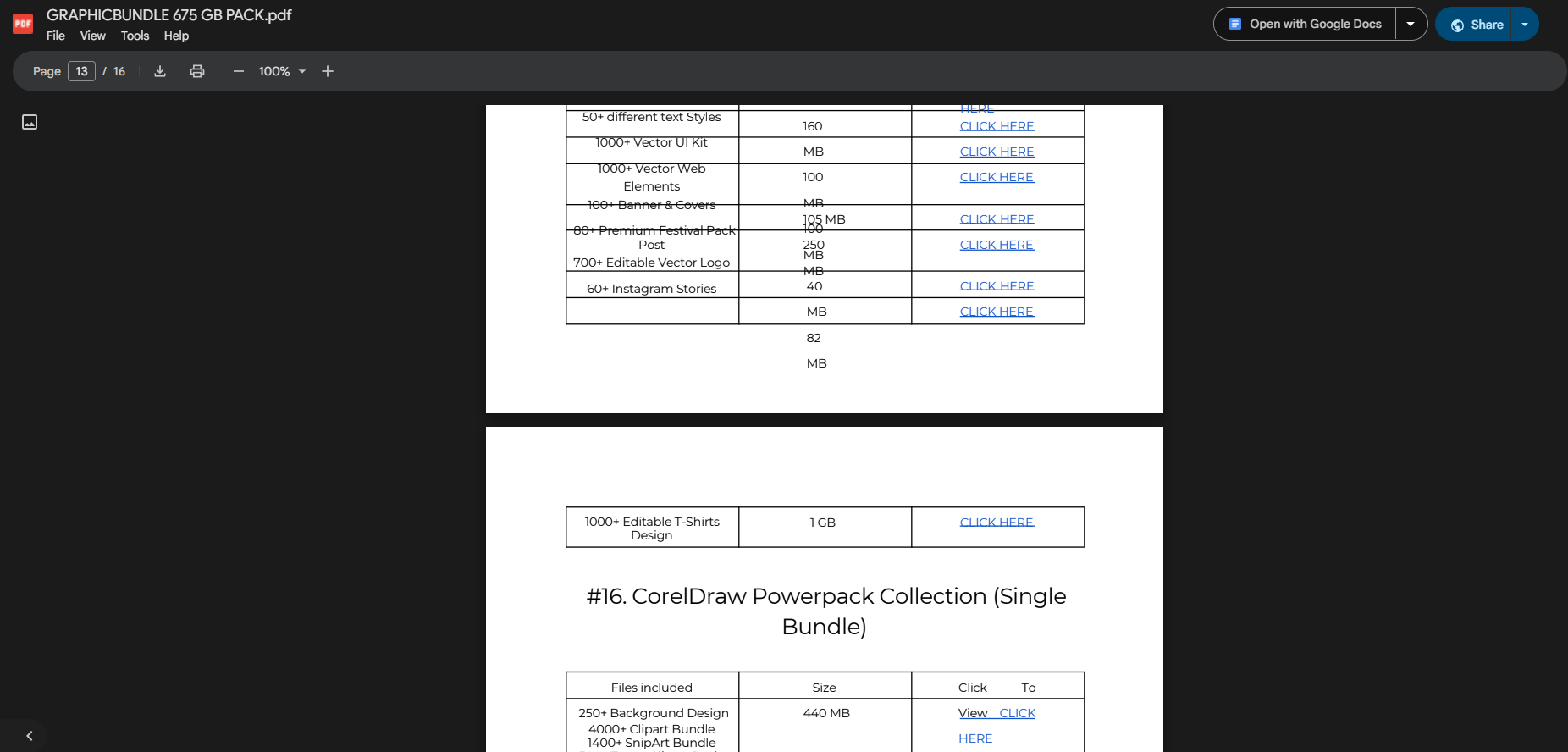1568x752 pixels.
Task: Select '60+ Instagram Stories' text
Action: [x=652, y=289]
